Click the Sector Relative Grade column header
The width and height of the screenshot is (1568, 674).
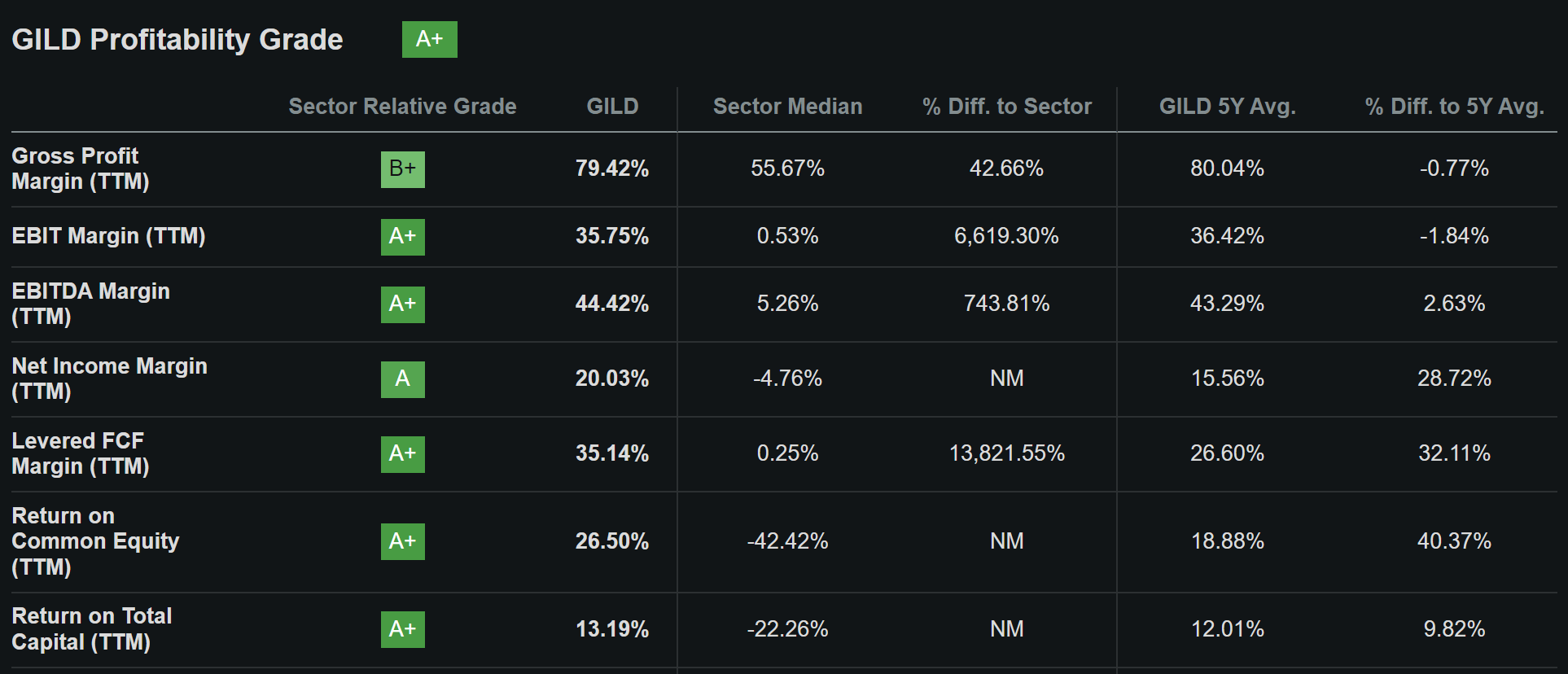tap(402, 107)
